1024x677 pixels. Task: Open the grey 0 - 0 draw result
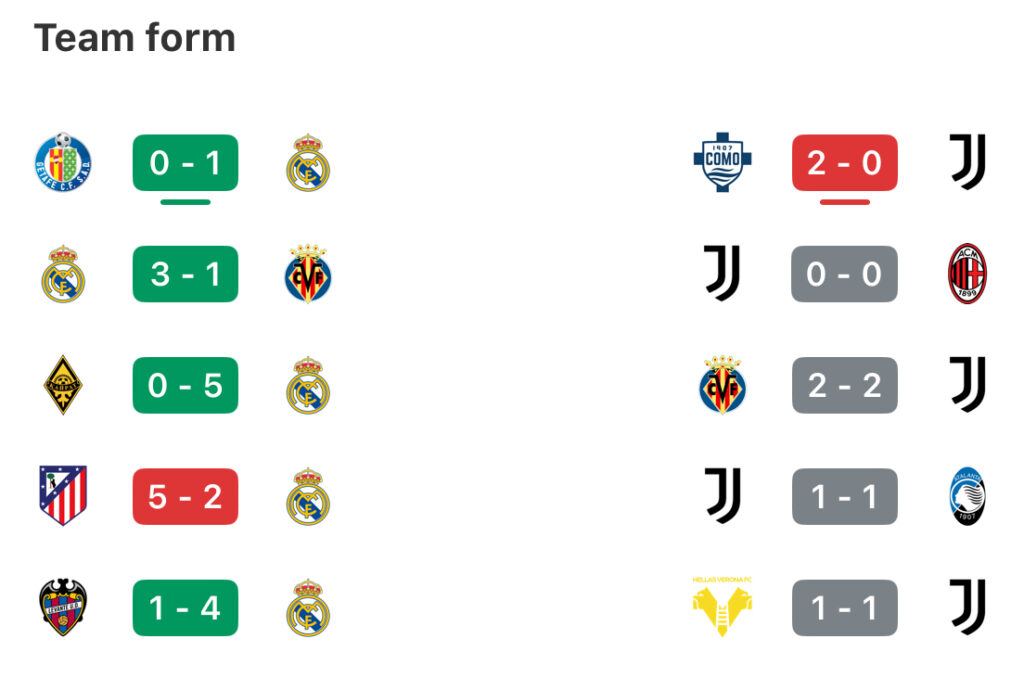coord(844,273)
